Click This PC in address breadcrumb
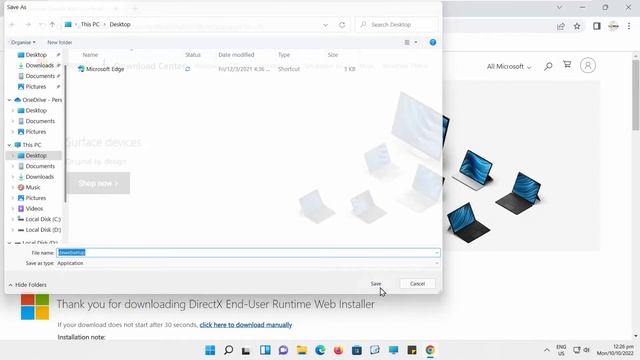This screenshot has width=640, height=360. click(90, 24)
